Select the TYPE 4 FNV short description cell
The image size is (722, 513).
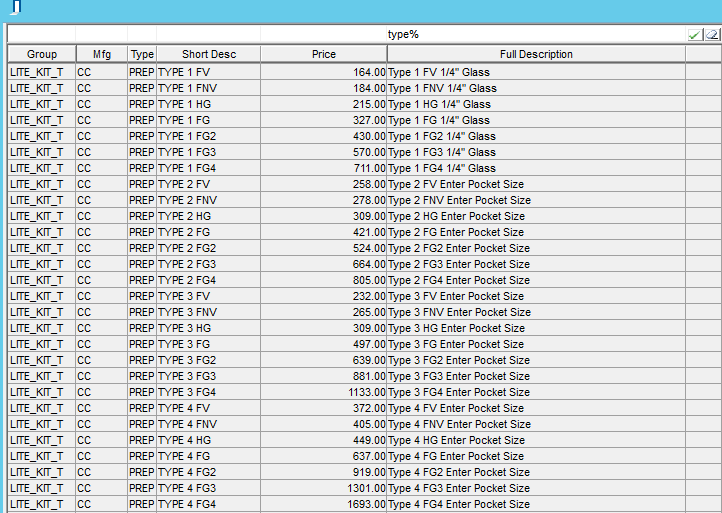point(209,425)
